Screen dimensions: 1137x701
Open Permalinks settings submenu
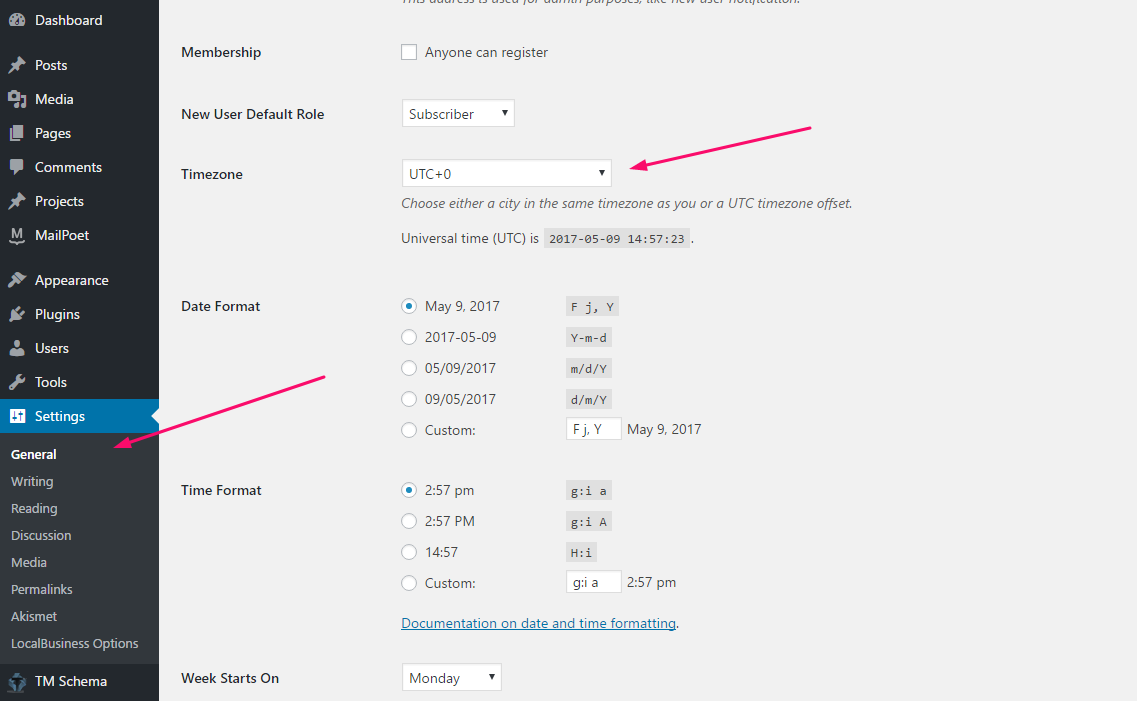pos(41,589)
